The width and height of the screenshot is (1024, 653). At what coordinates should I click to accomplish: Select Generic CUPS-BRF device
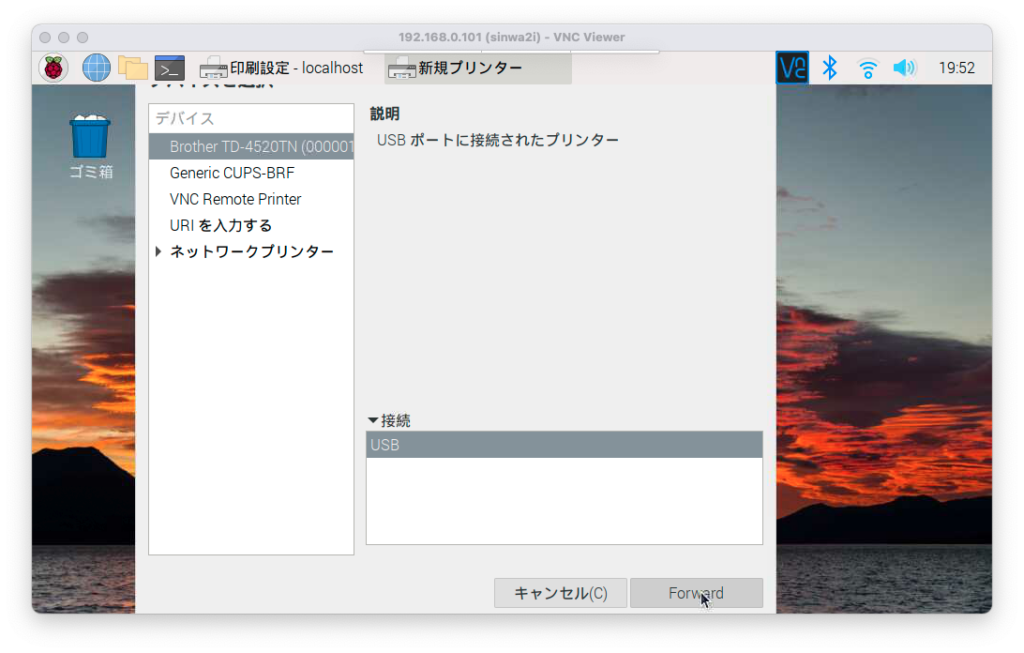[x=231, y=173]
